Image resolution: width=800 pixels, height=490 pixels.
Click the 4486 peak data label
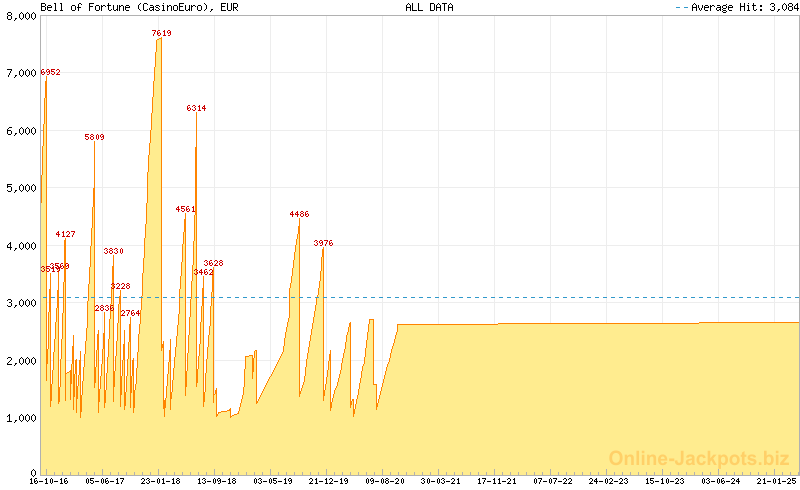(299, 214)
